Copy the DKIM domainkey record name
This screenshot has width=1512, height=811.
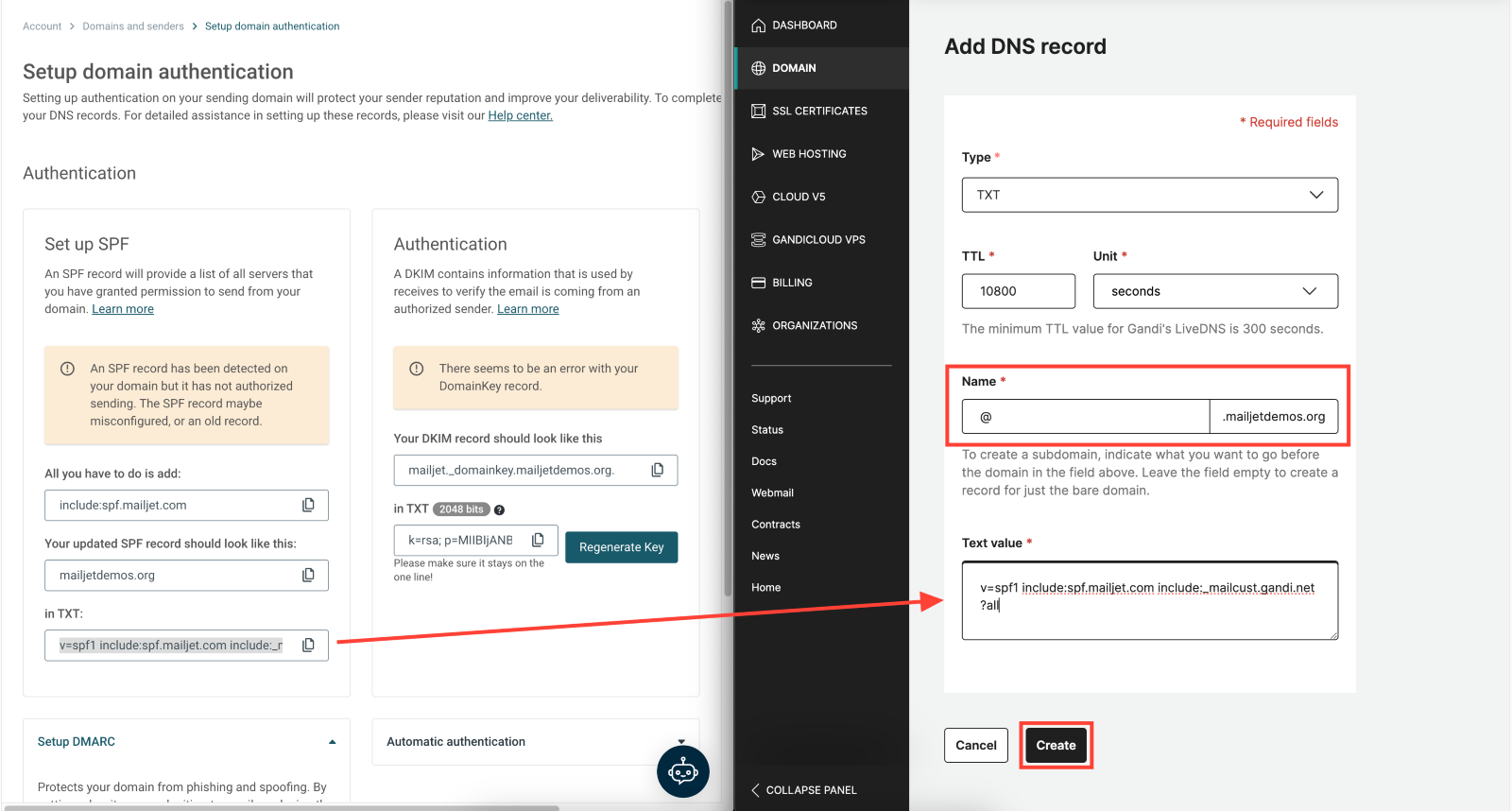(x=658, y=470)
